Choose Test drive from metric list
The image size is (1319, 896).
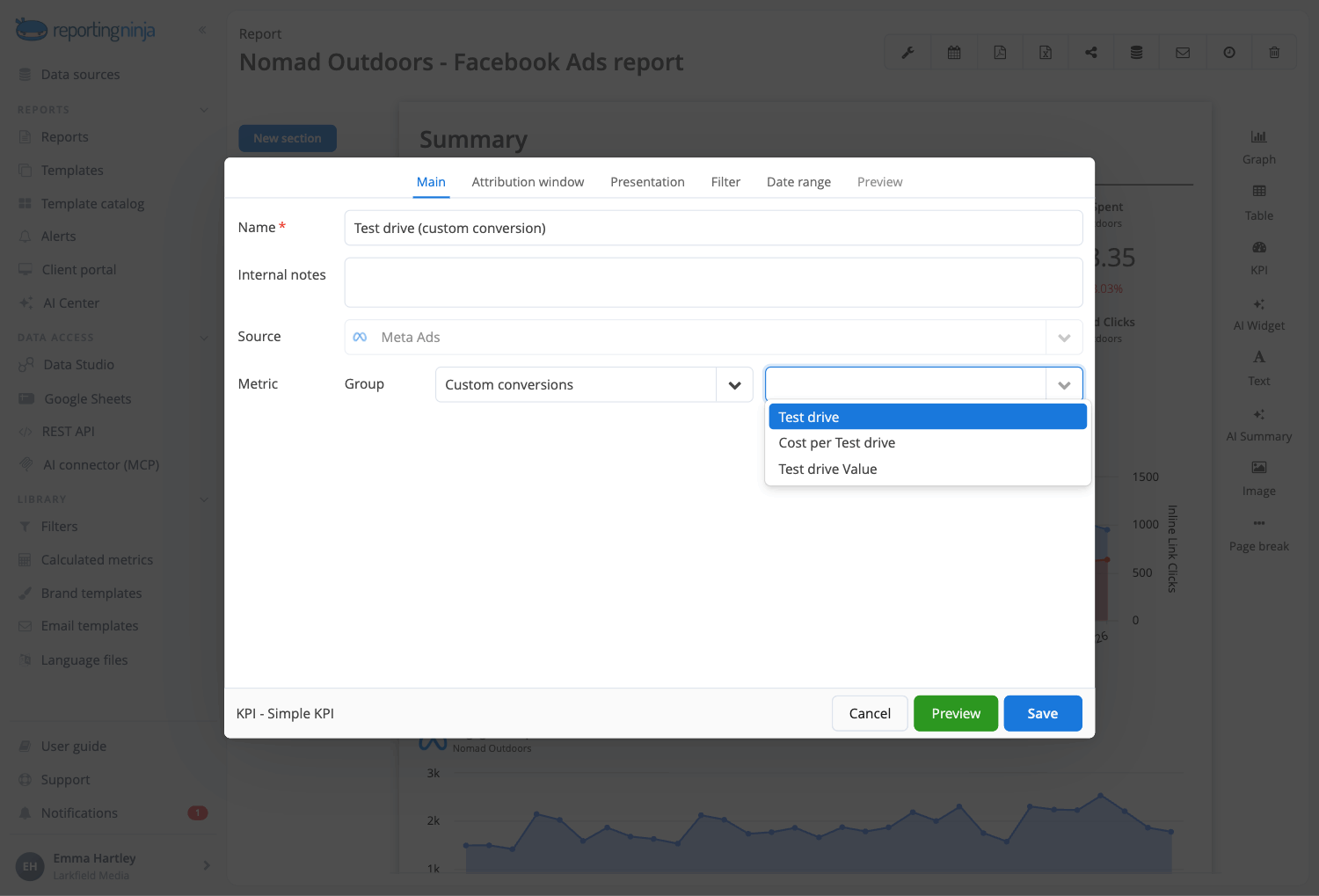point(928,417)
